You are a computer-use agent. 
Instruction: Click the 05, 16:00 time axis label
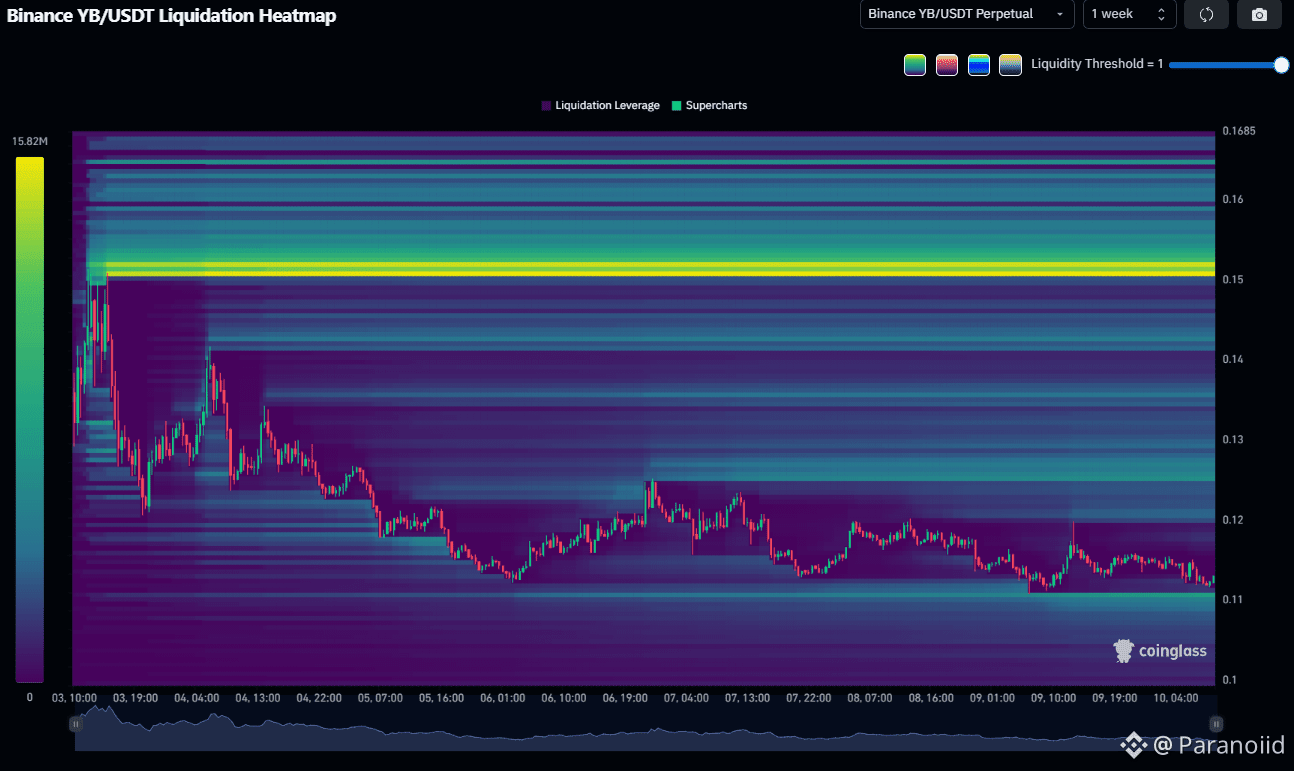441,697
